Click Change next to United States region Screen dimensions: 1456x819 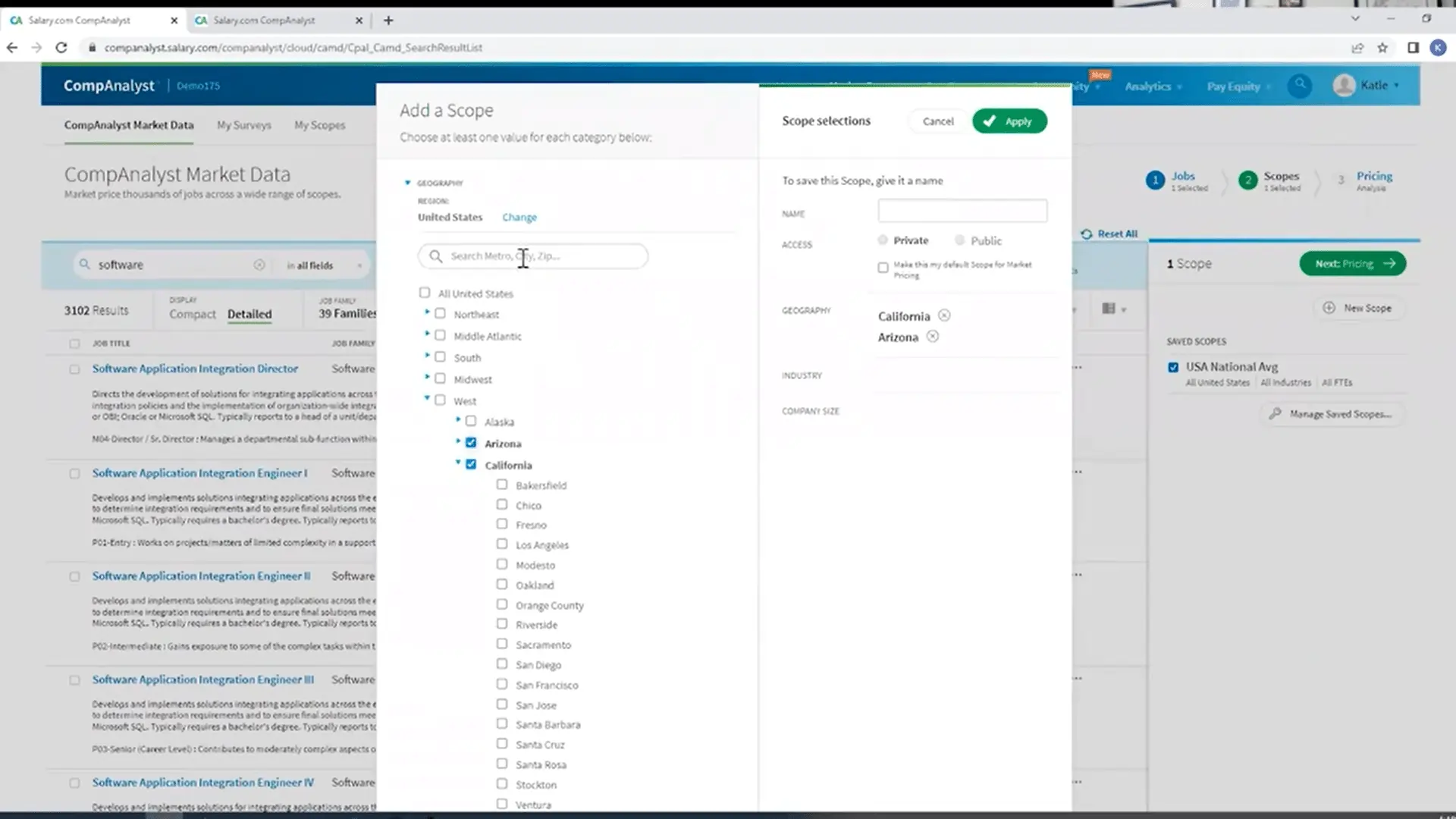(519, 218)
